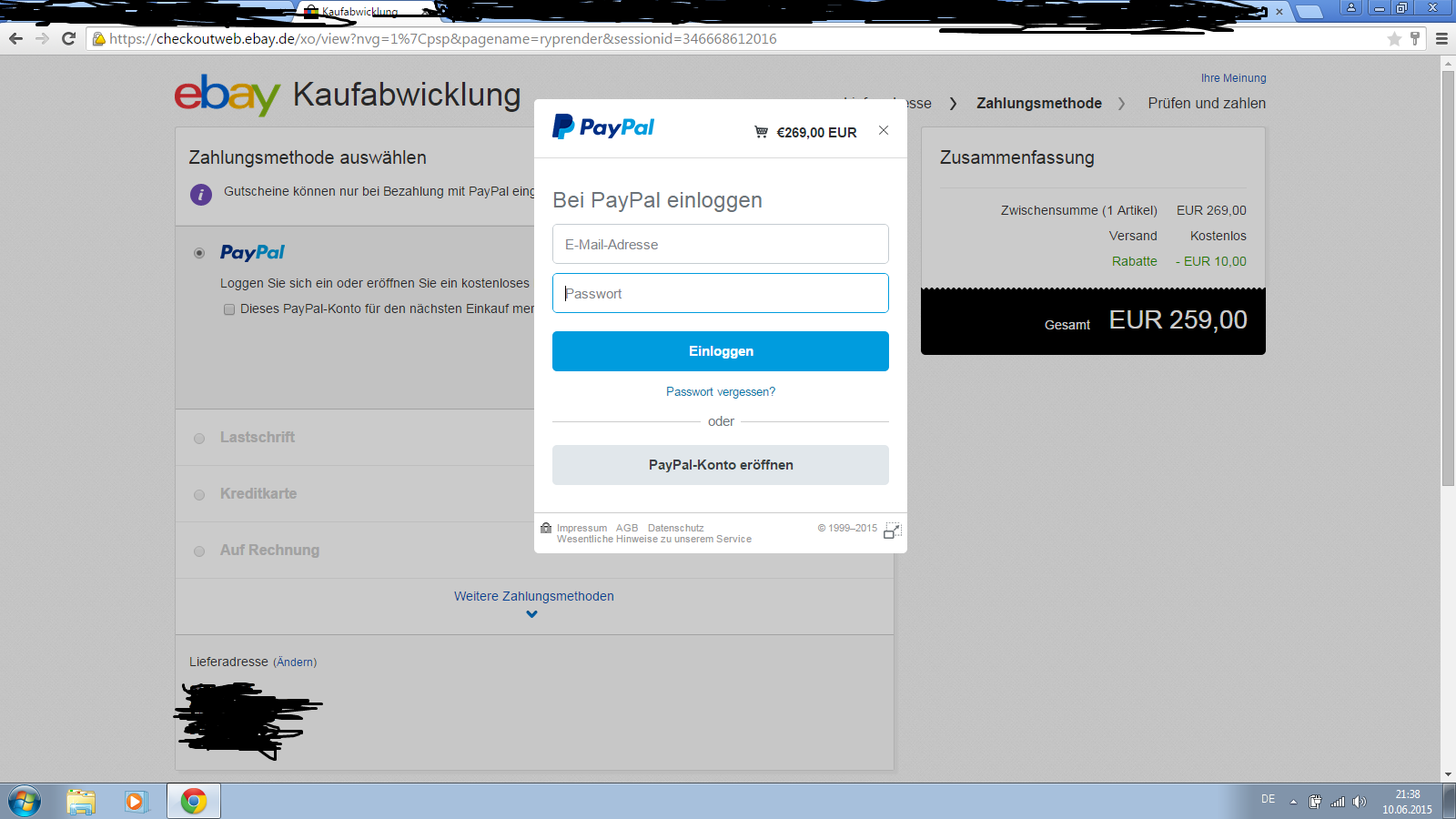Click the purple info icon beside Gutscheine

tap(200, 194)
